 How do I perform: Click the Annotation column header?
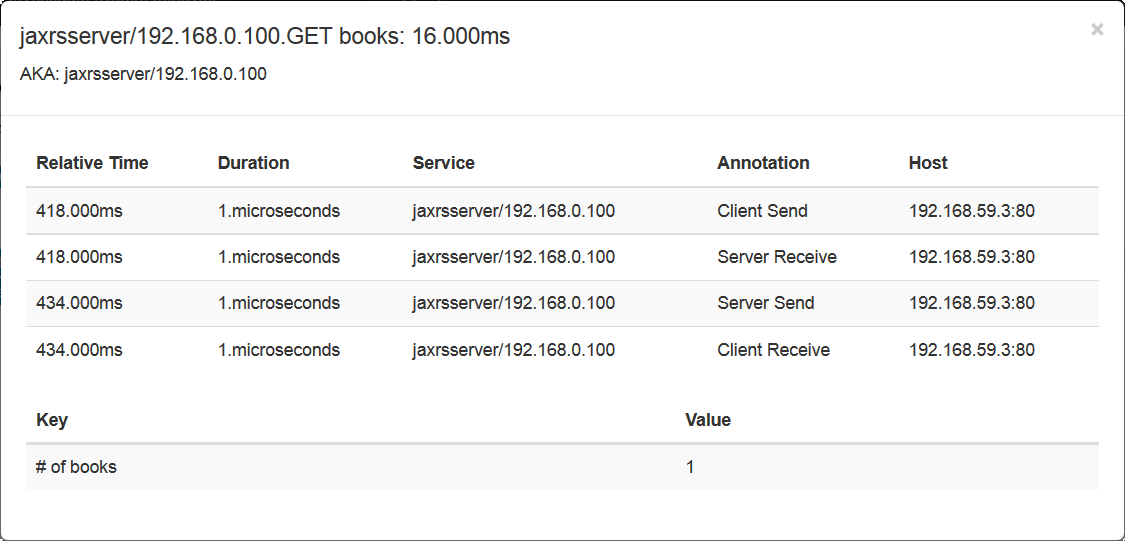[763, 163]
